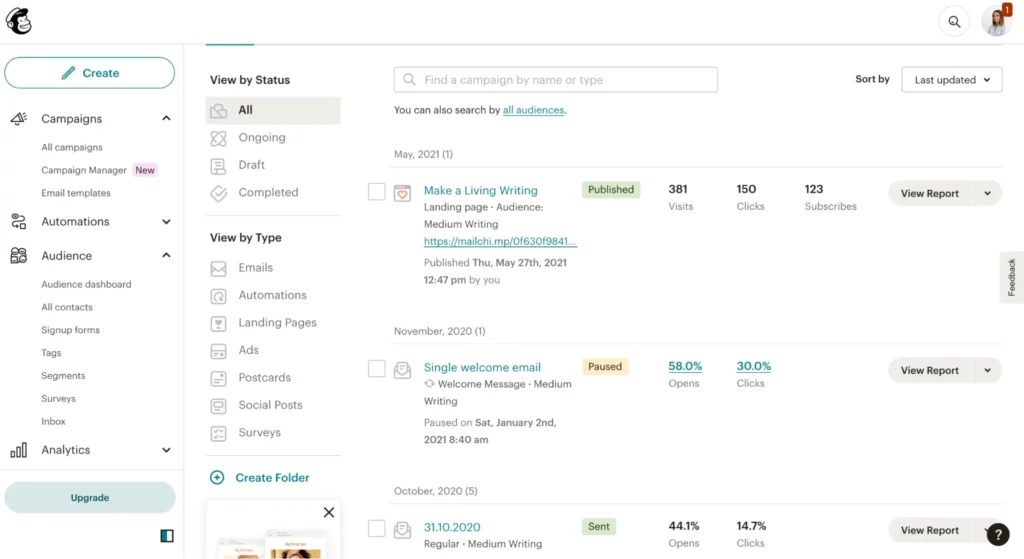Viewport: 1024px width, 559px height.
Task: Open the Last updated sort dropdown
Action: point(952,80)
